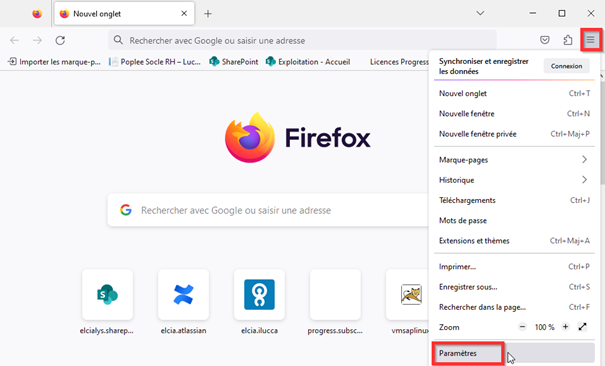
Task: Expand the Marque-pages submenu
Action: 514,160
